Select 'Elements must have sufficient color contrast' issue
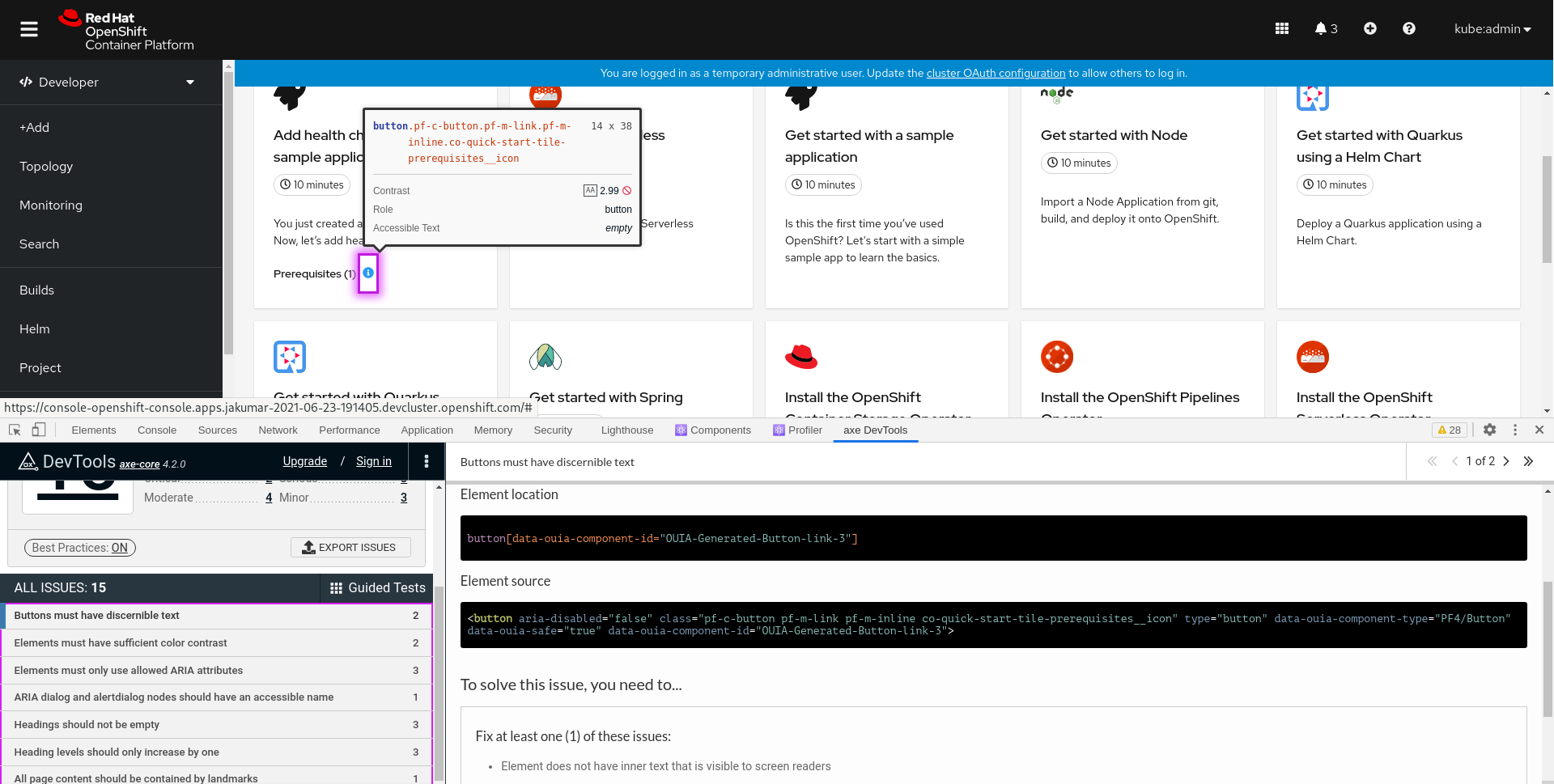This screenshot has width=1554, height=784. [216, 643]
